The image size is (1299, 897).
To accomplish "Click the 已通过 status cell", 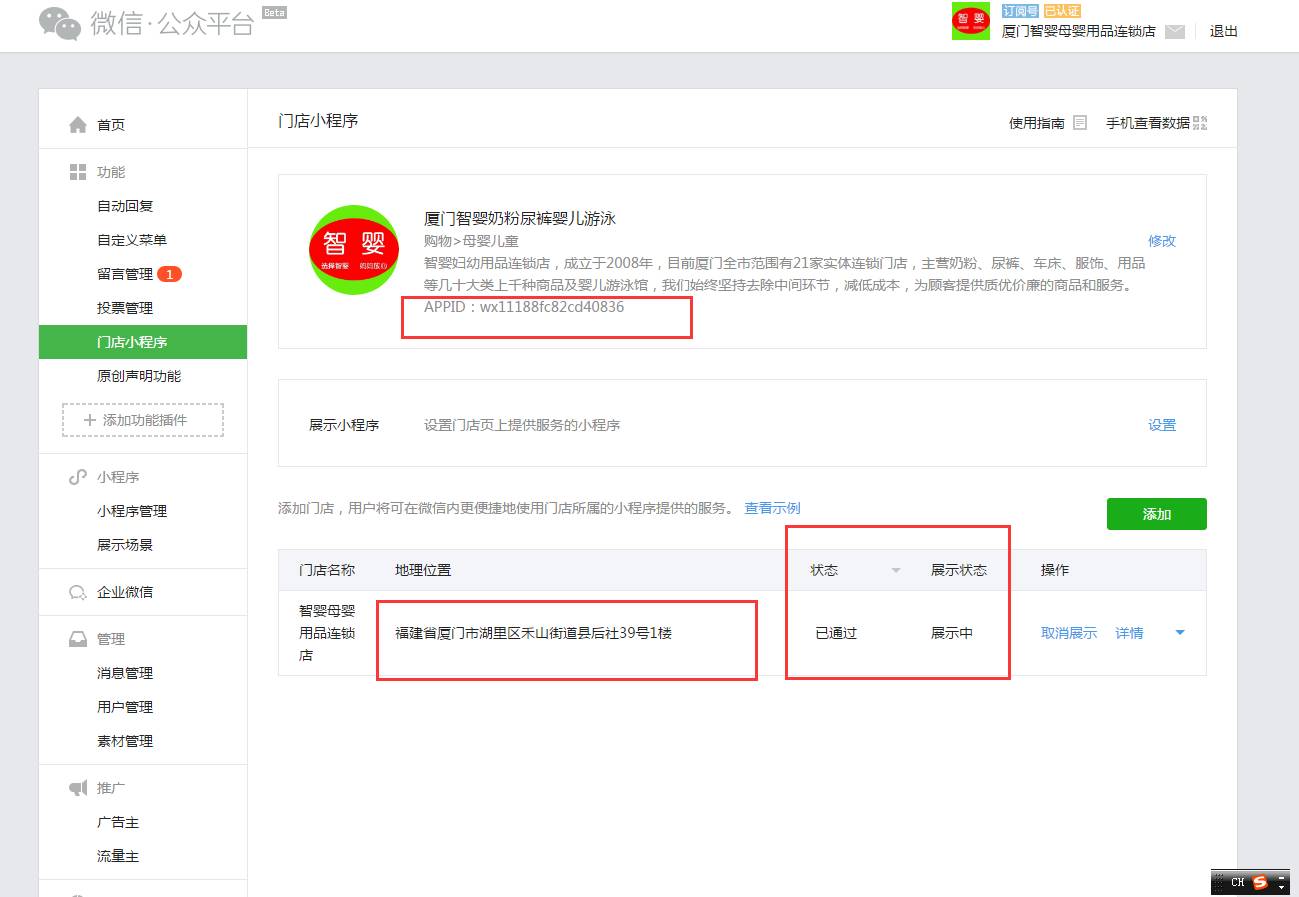I will pyautogui.click(x=836, y=633).
